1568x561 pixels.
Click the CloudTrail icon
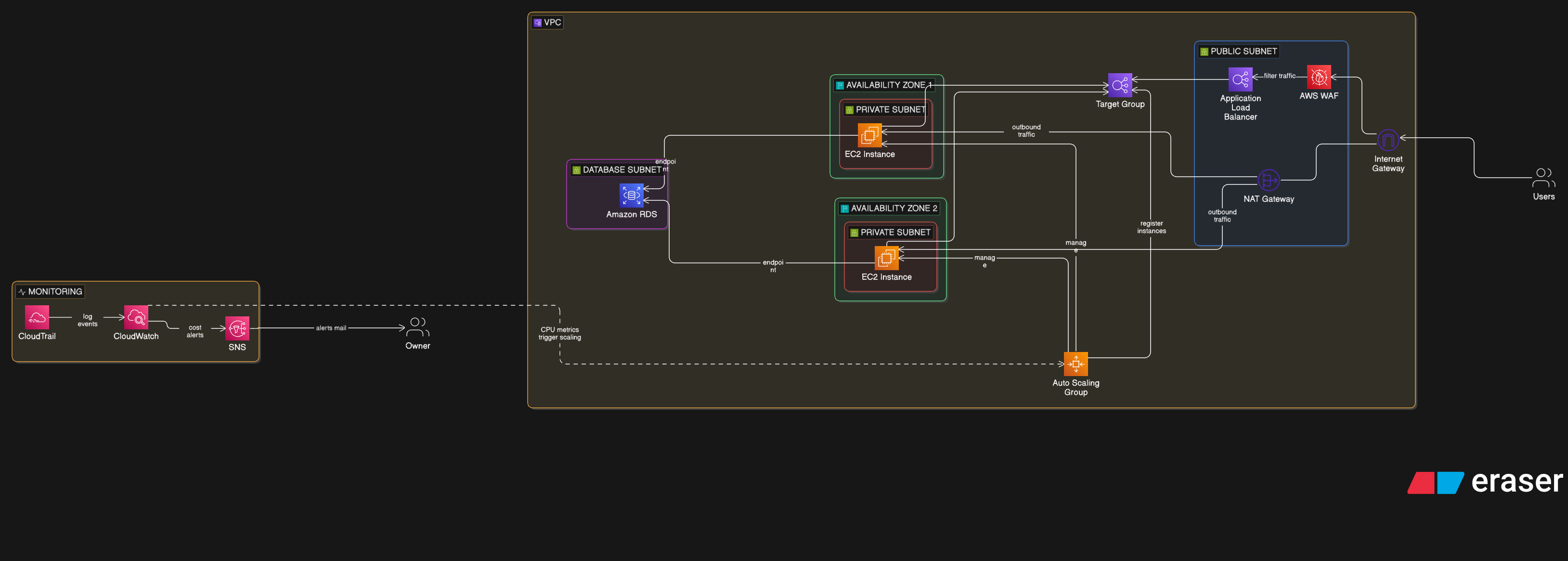(37, 317)
